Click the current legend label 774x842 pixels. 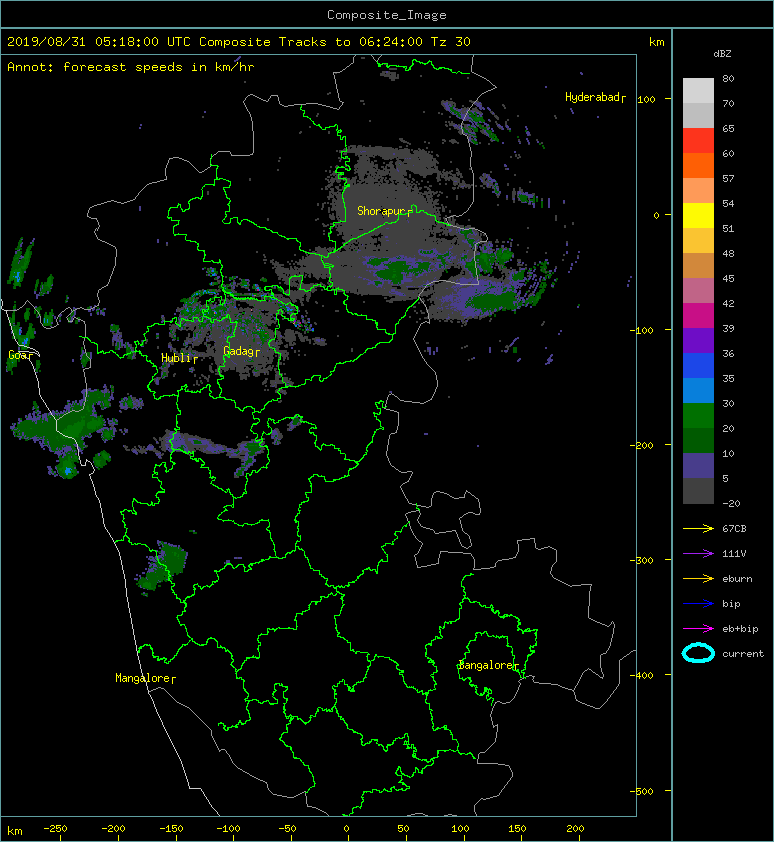[x=743, y=654]
